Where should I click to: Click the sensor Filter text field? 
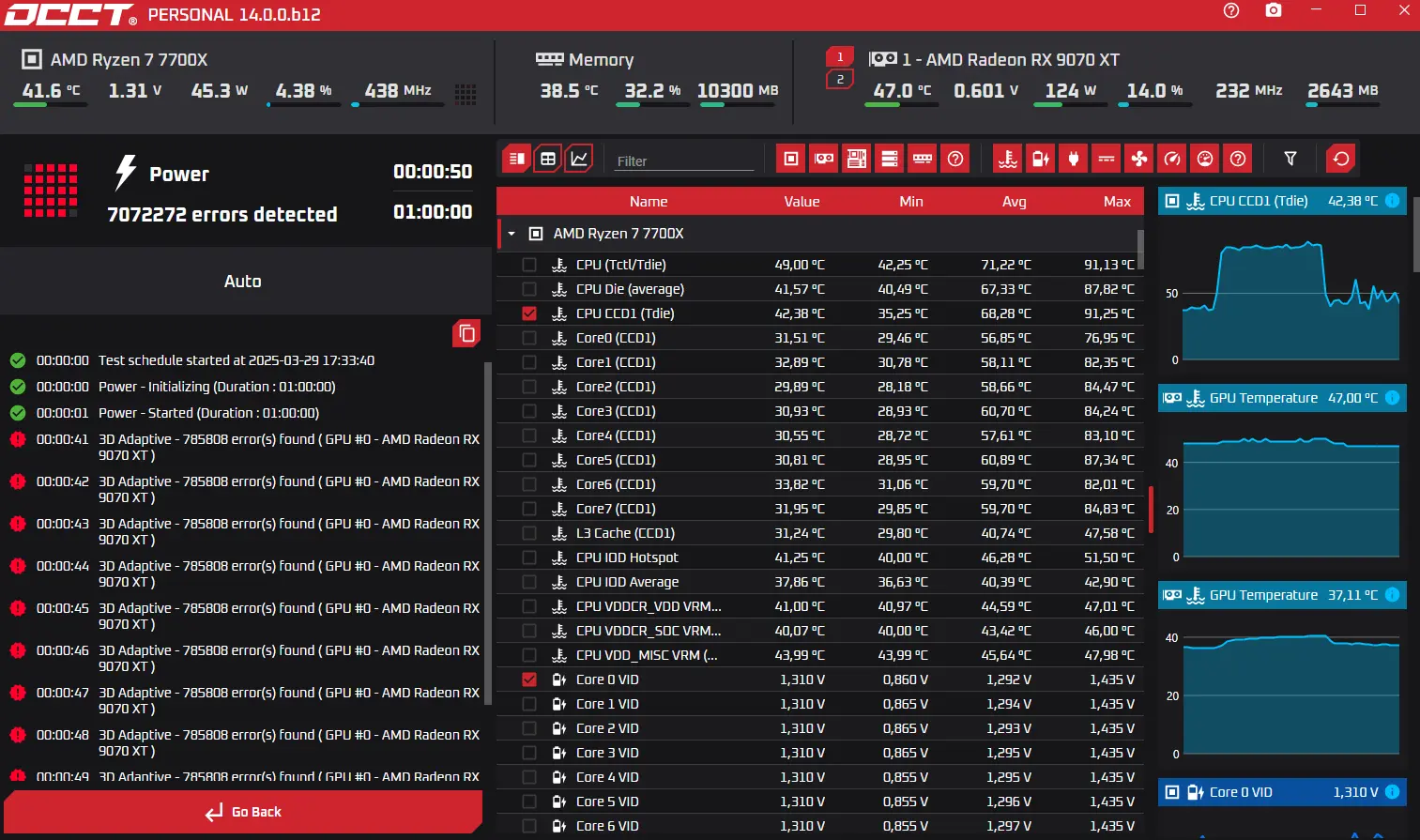[684, 160]
